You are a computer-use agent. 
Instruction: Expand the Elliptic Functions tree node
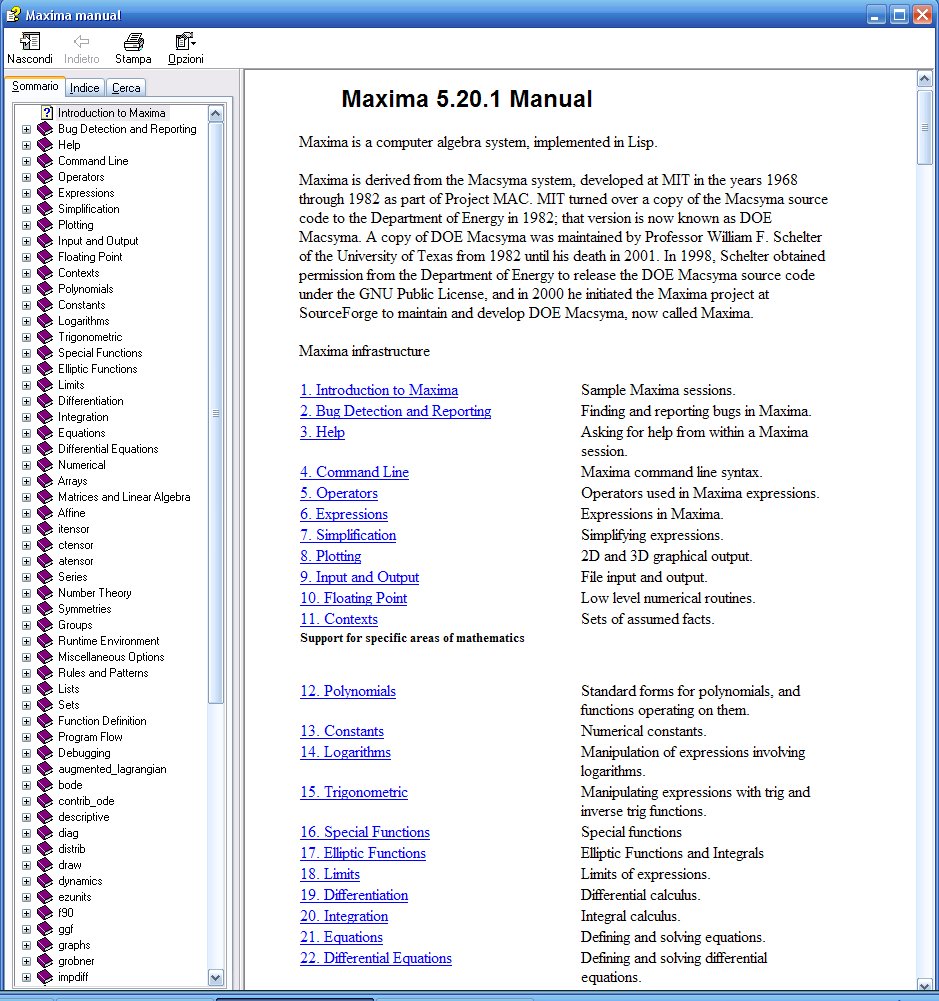26,369
